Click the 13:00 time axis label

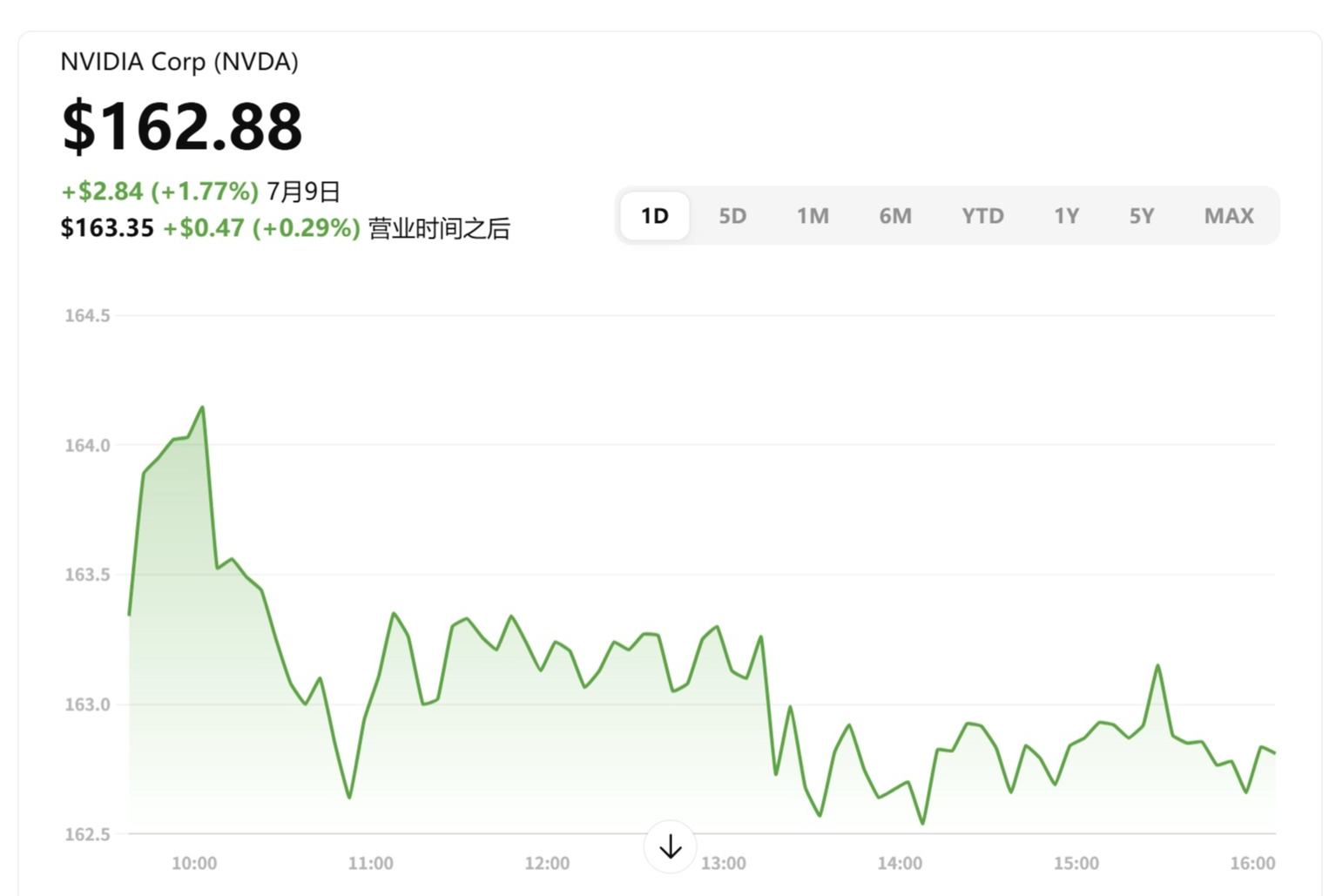(x=724, y=863)
